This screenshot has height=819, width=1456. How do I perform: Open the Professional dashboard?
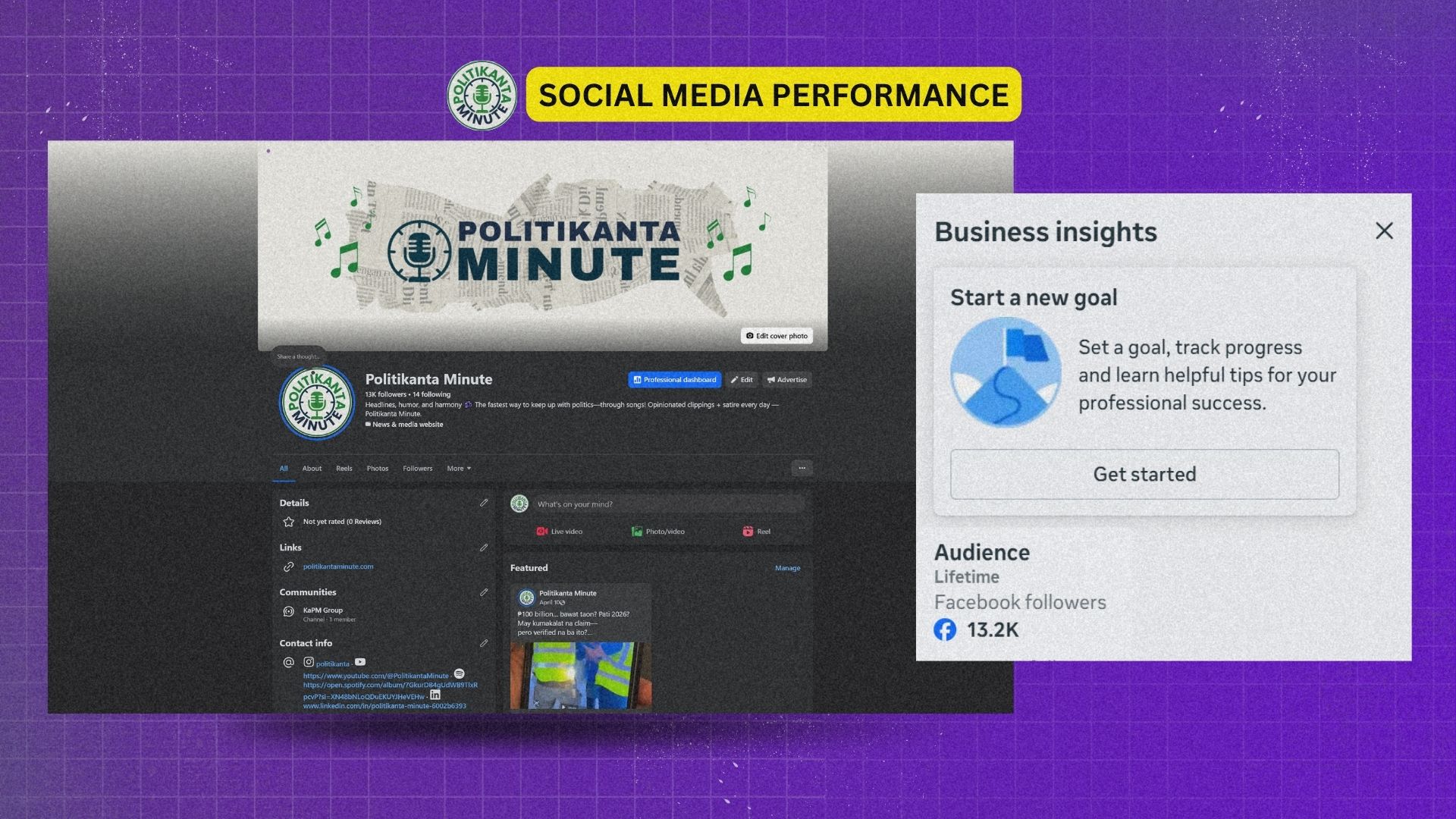point(675,380)
